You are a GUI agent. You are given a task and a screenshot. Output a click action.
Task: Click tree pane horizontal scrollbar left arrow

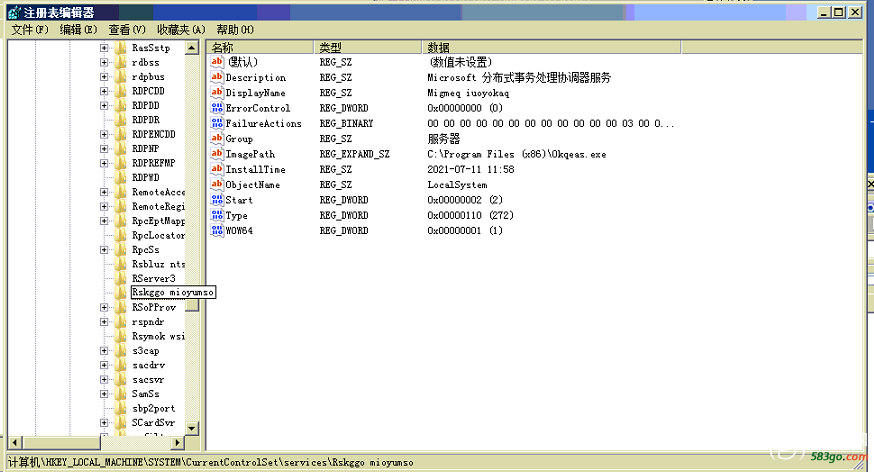coord(15,443)
